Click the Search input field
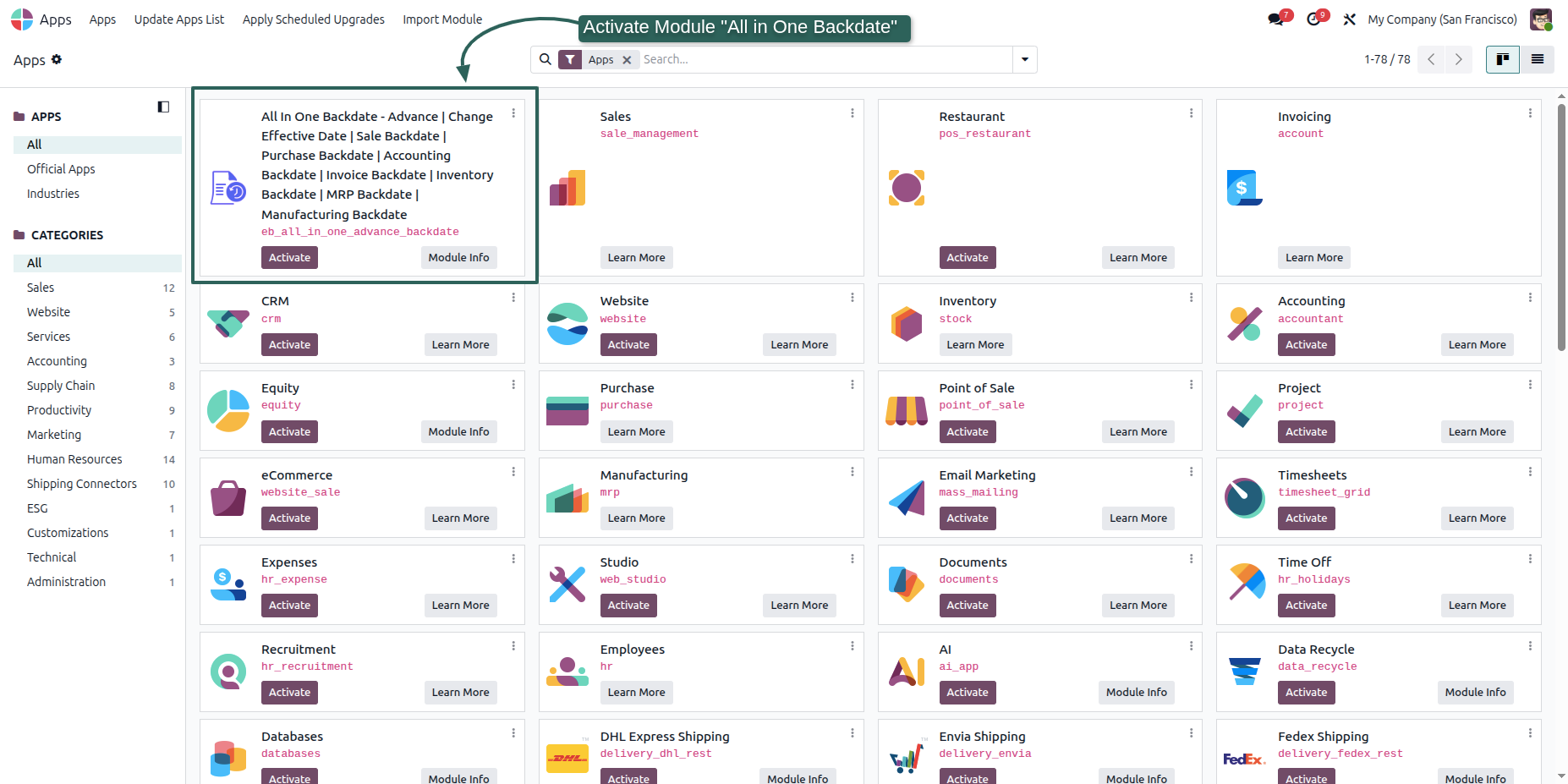This screenshot has width=1568, height=784. point(825,59)
